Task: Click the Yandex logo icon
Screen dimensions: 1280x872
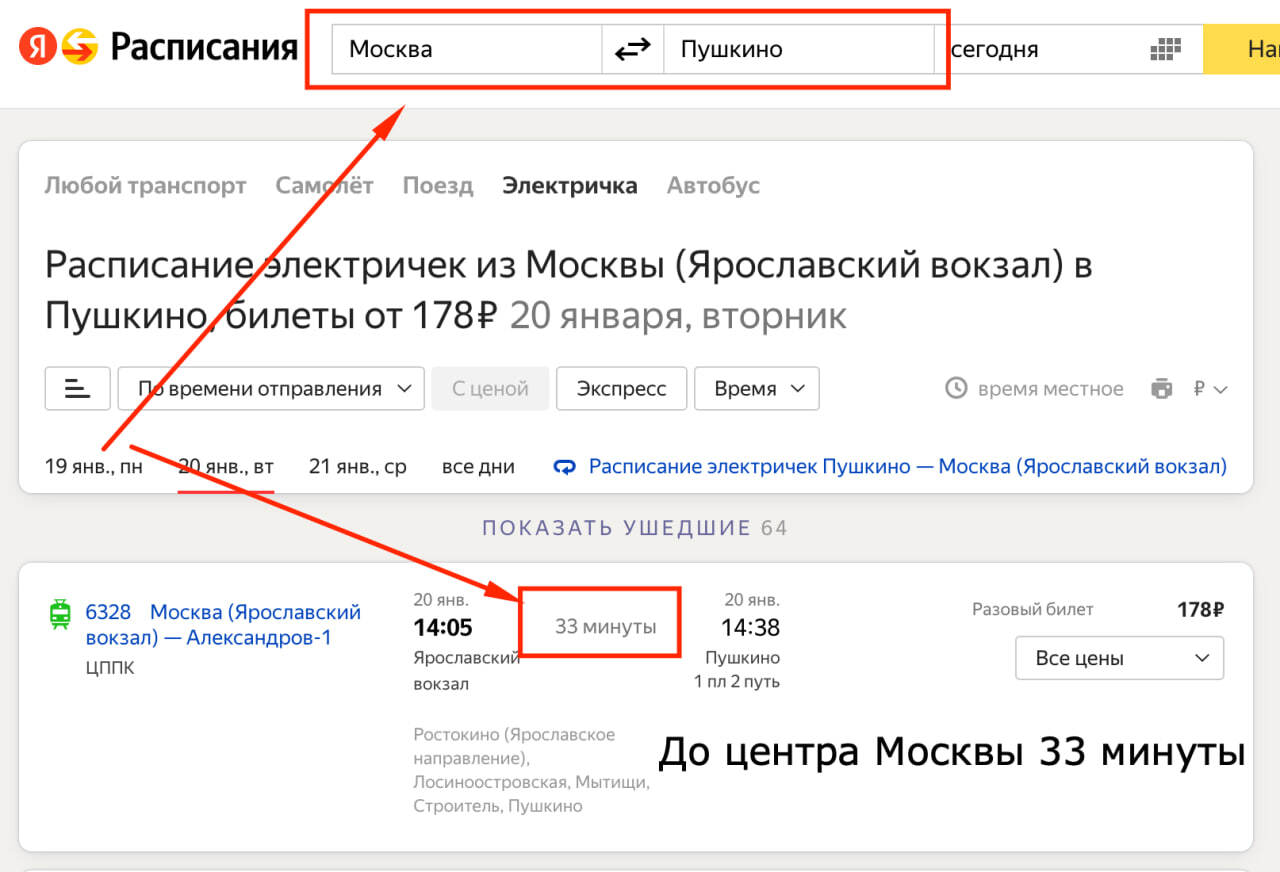Action: [40, 47]
